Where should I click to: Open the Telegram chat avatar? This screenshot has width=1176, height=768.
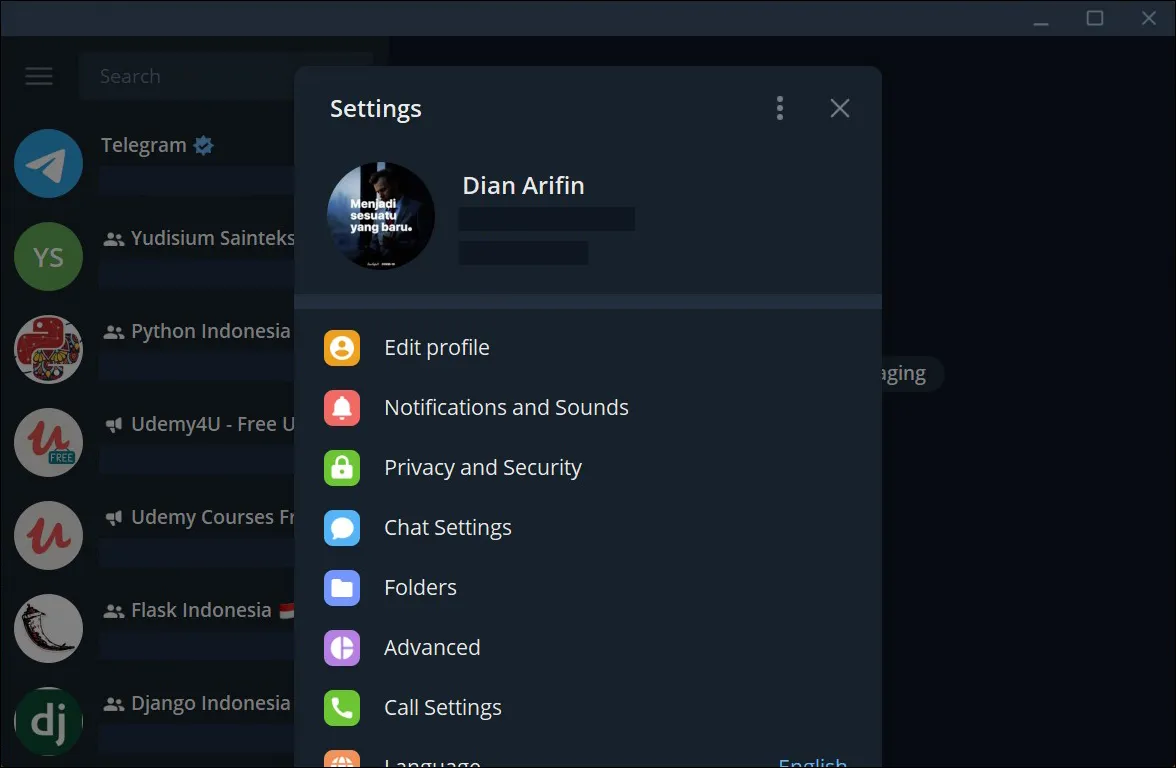48,163
